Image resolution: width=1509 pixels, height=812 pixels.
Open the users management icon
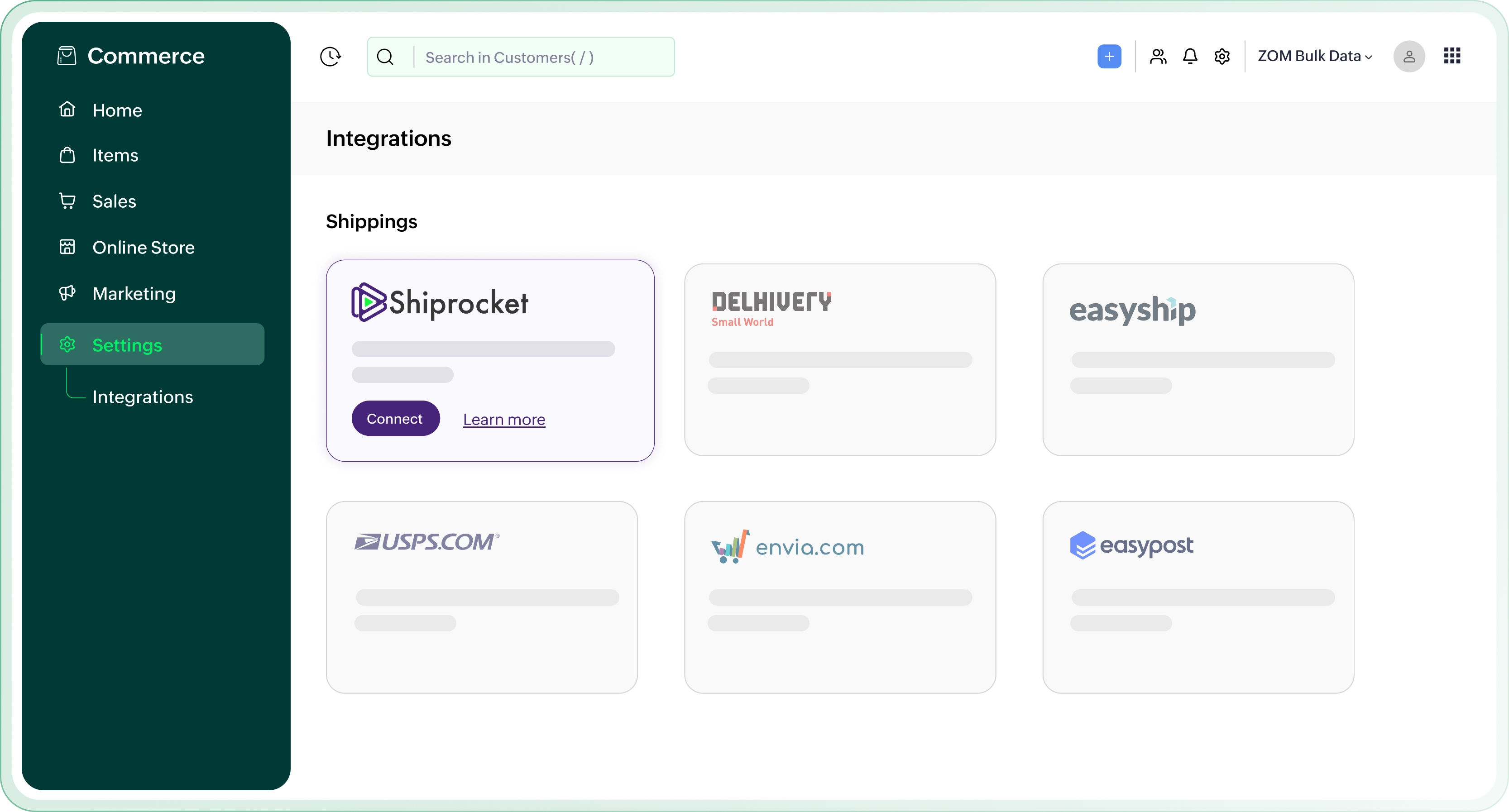(x=1158, y=56)
